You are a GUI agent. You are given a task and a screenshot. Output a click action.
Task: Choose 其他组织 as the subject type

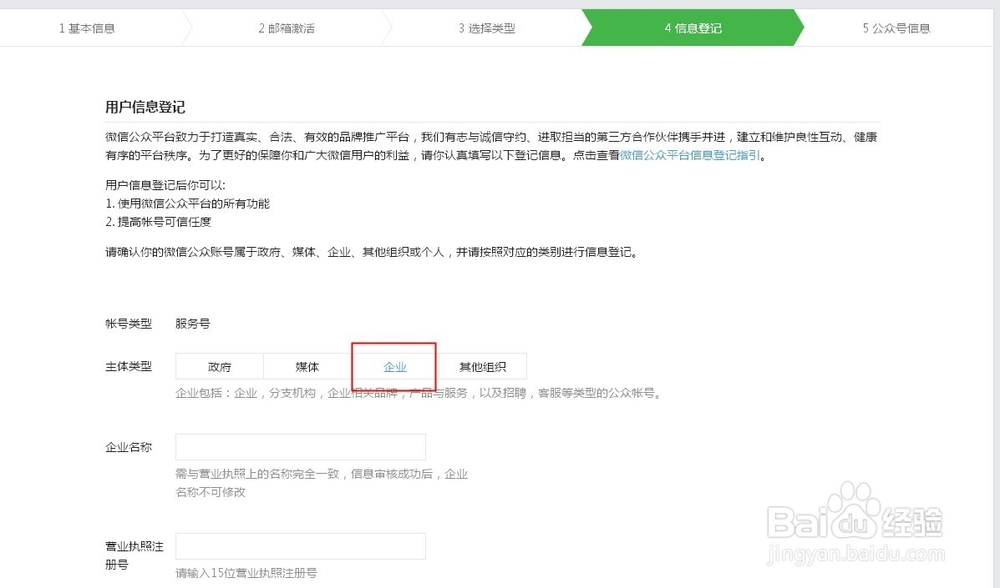tap(483, 367)
